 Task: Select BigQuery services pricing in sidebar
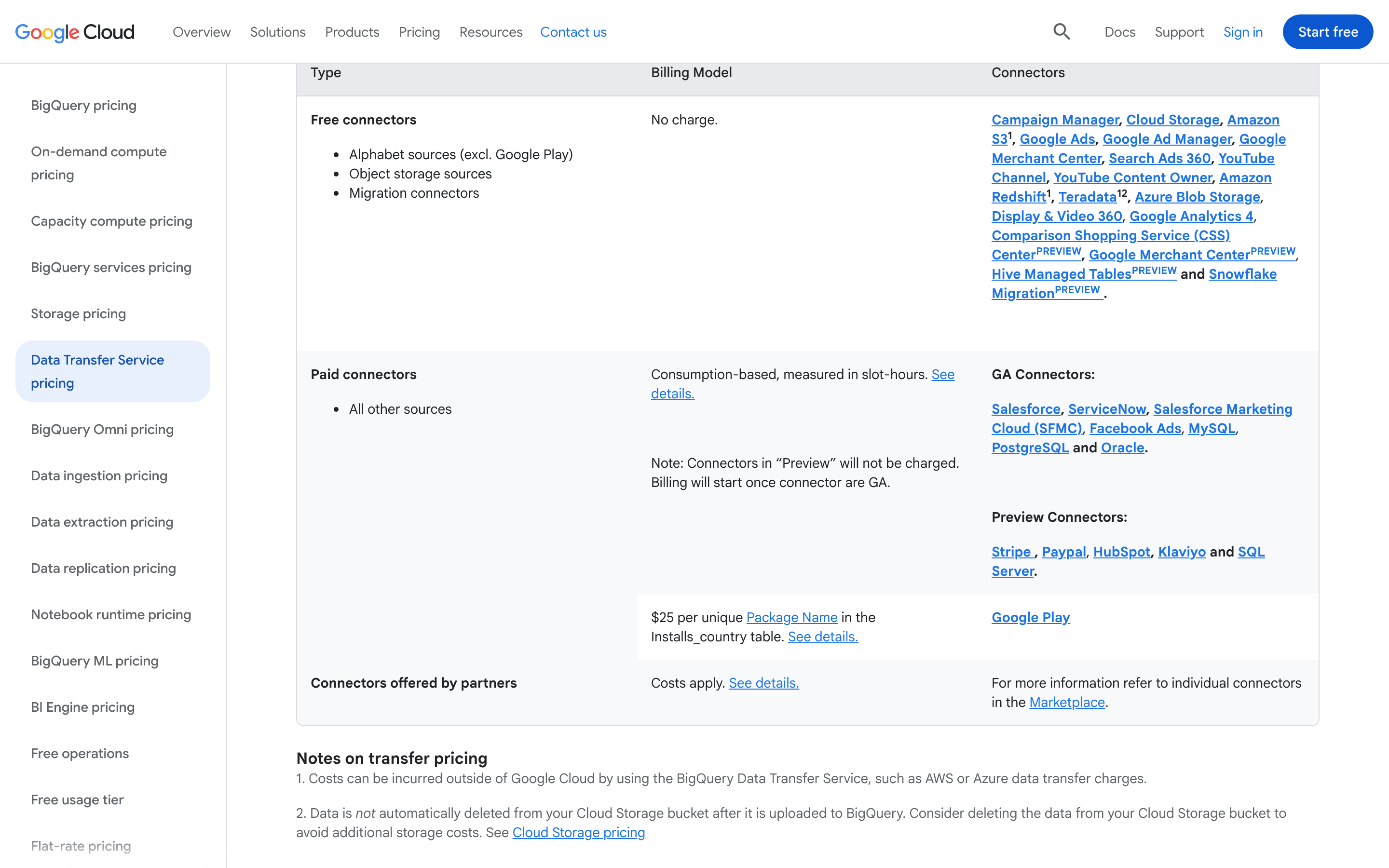click(x=111, y=268)
